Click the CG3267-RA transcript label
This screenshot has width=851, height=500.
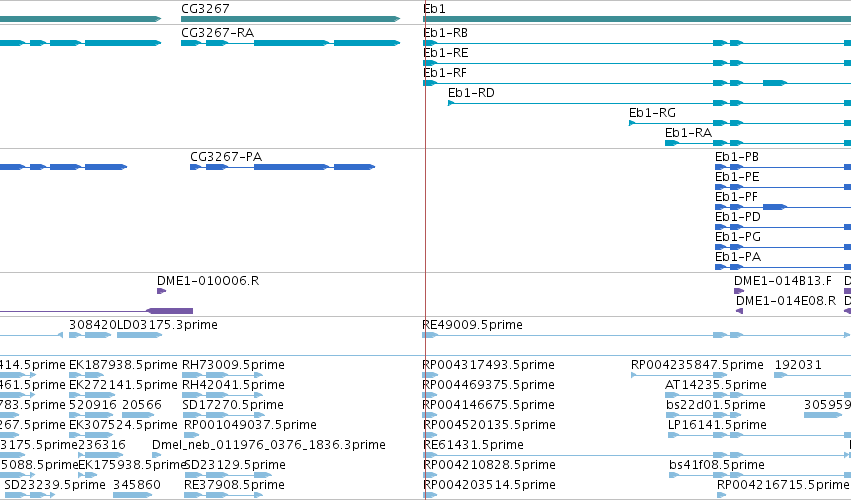218,33
